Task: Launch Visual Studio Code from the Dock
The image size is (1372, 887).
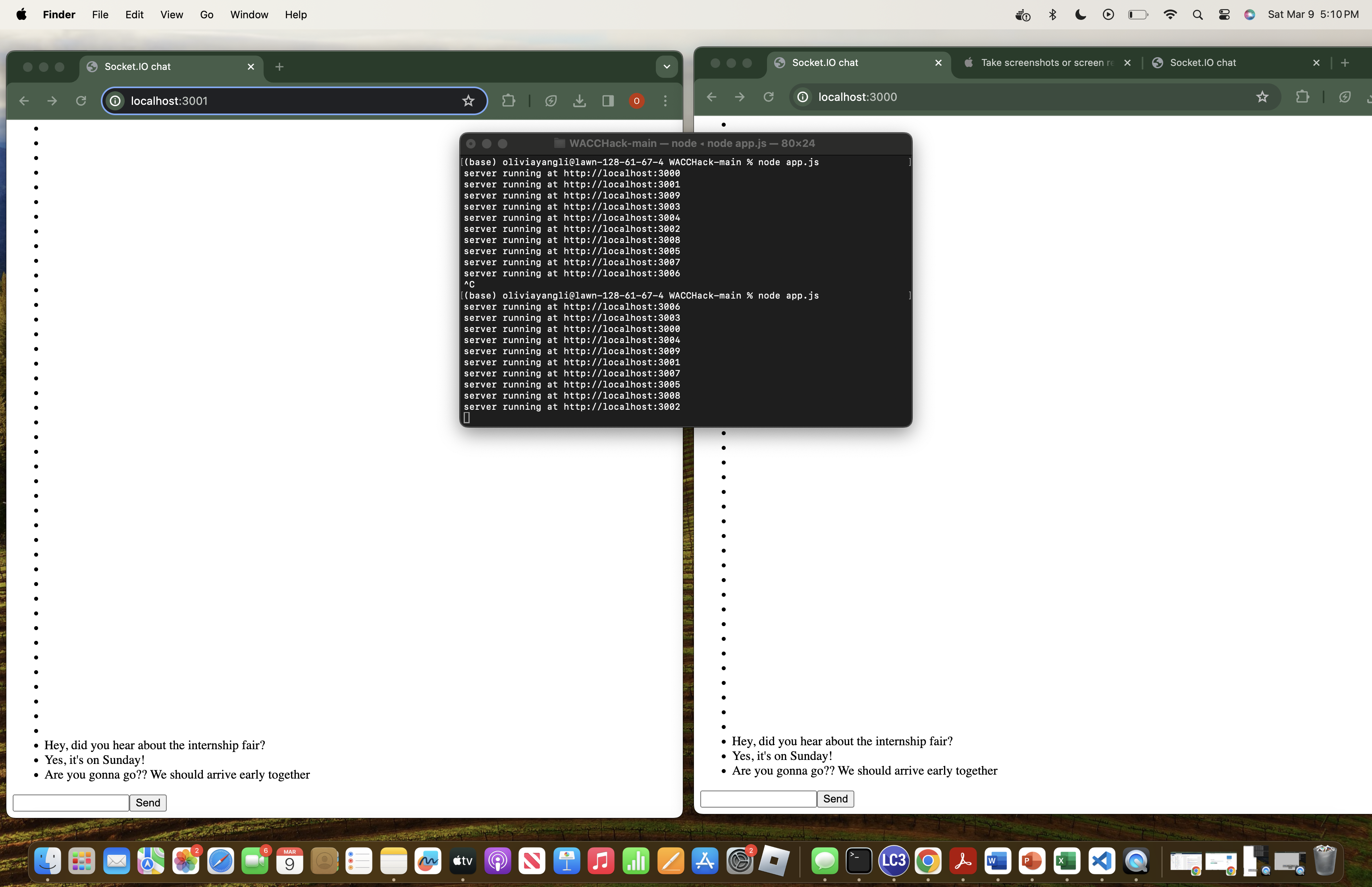Action: click(x=1101, y=861)
